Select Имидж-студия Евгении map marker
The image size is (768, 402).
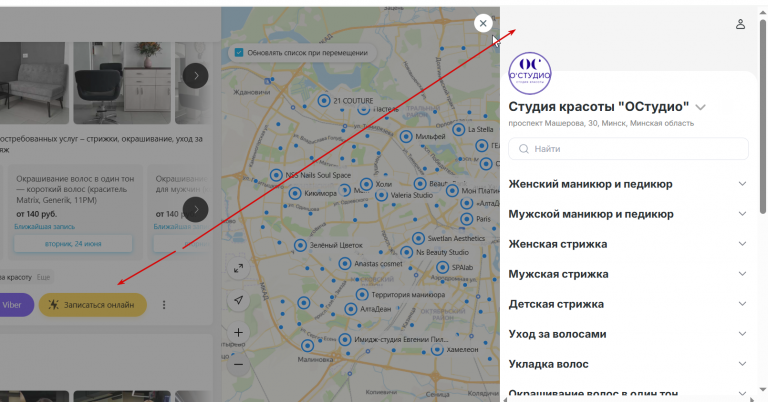345,339
